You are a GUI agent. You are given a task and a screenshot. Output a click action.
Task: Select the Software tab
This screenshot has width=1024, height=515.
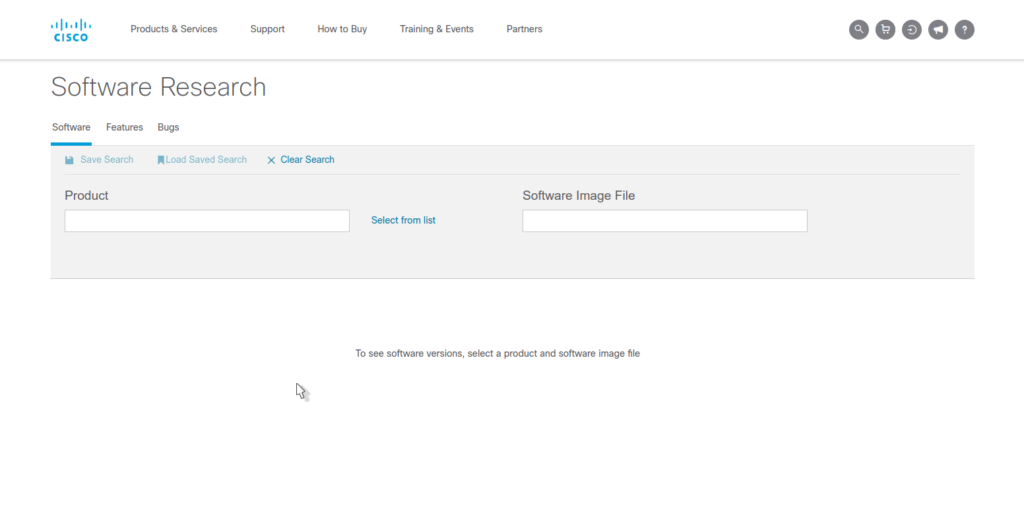pos(71,127)
